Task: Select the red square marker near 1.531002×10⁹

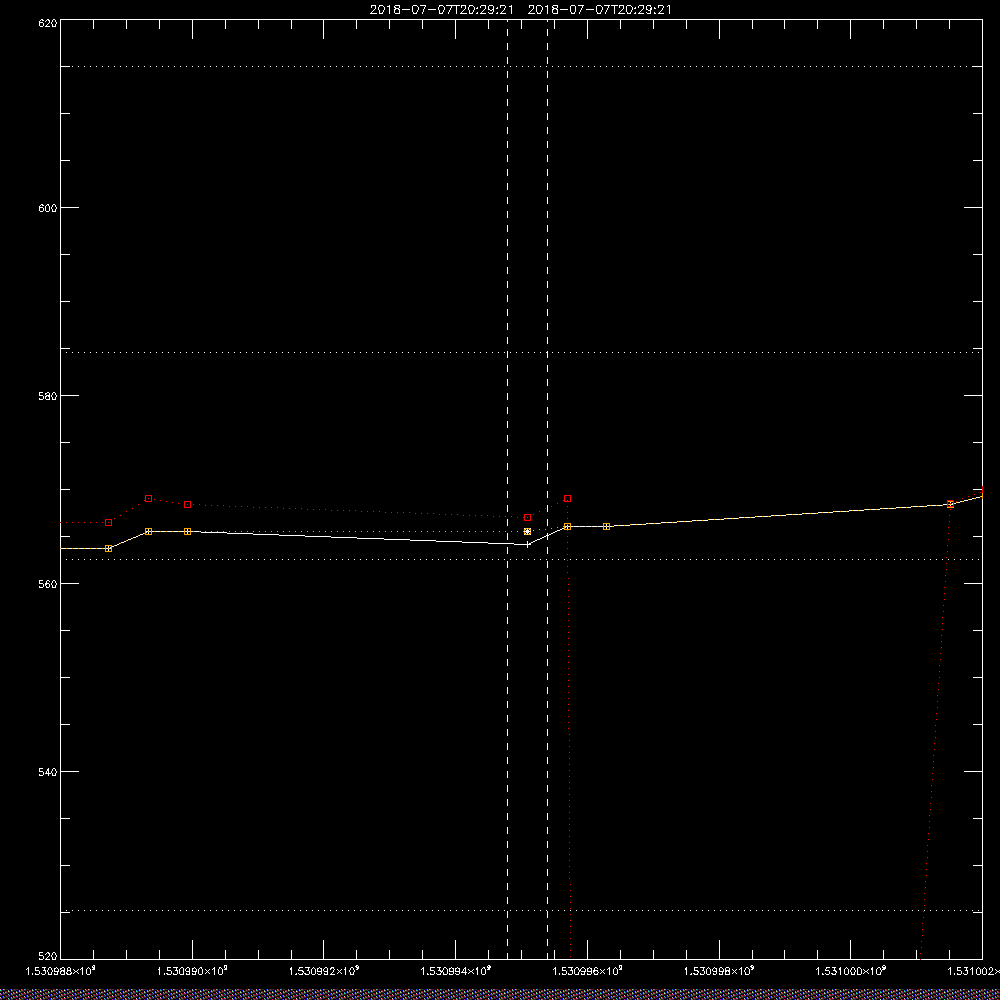Action: coord(950,504)
